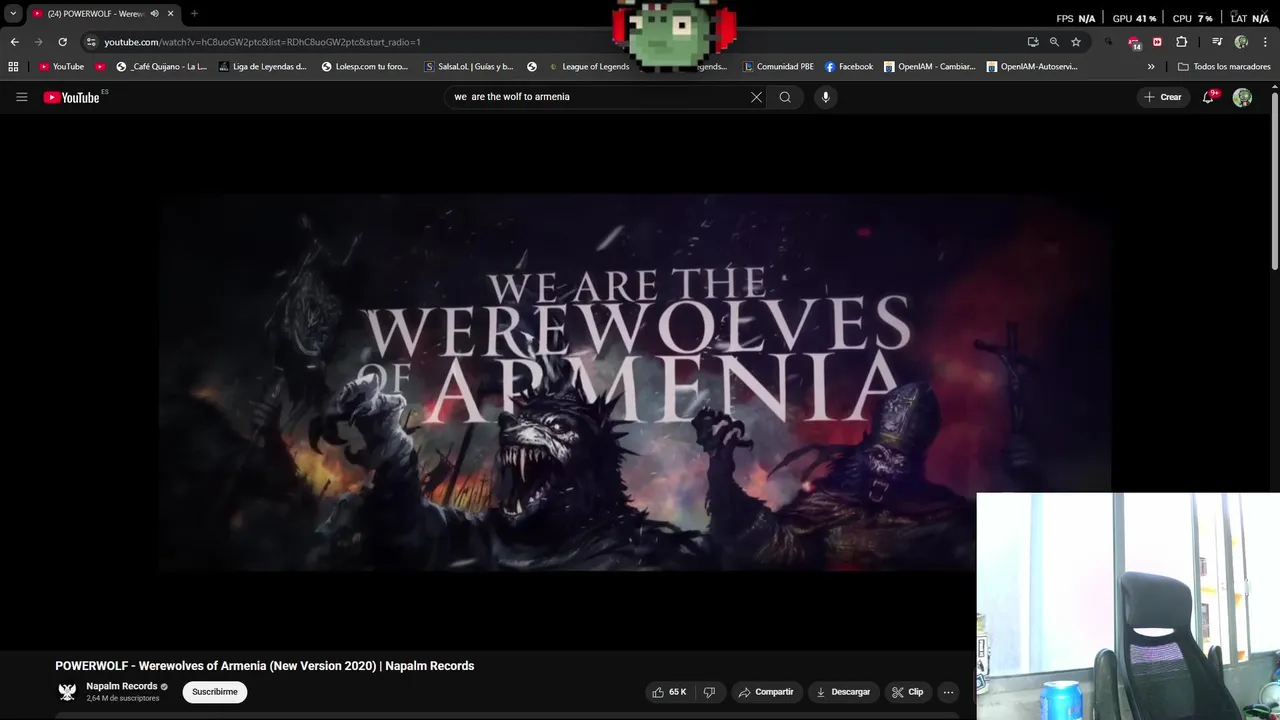Open the red fast-forward extension icon
Image resolution: width=1280 pixels, height=720 pixels.
[1157, 42]
